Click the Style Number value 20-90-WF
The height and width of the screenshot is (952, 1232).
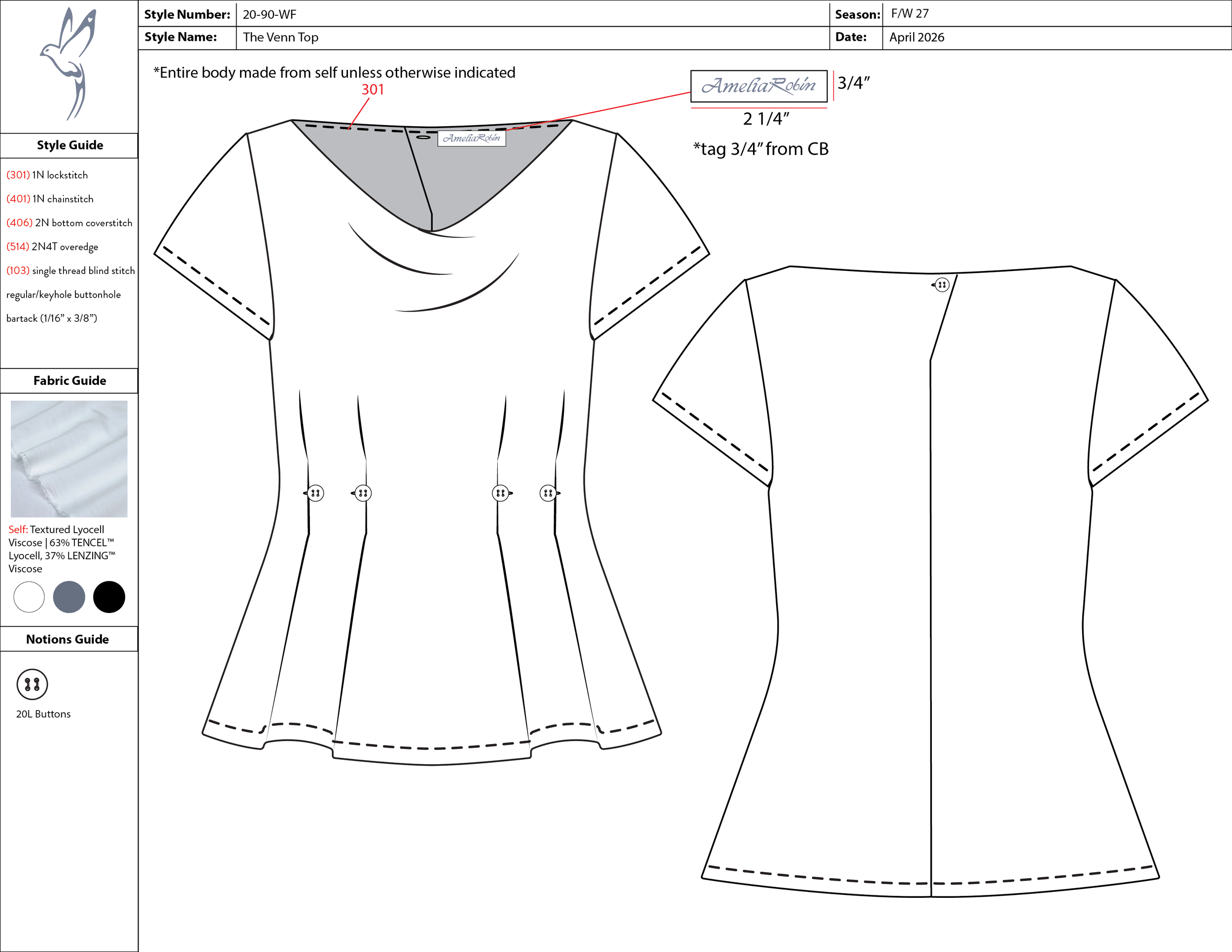click(x=270, y=14)
